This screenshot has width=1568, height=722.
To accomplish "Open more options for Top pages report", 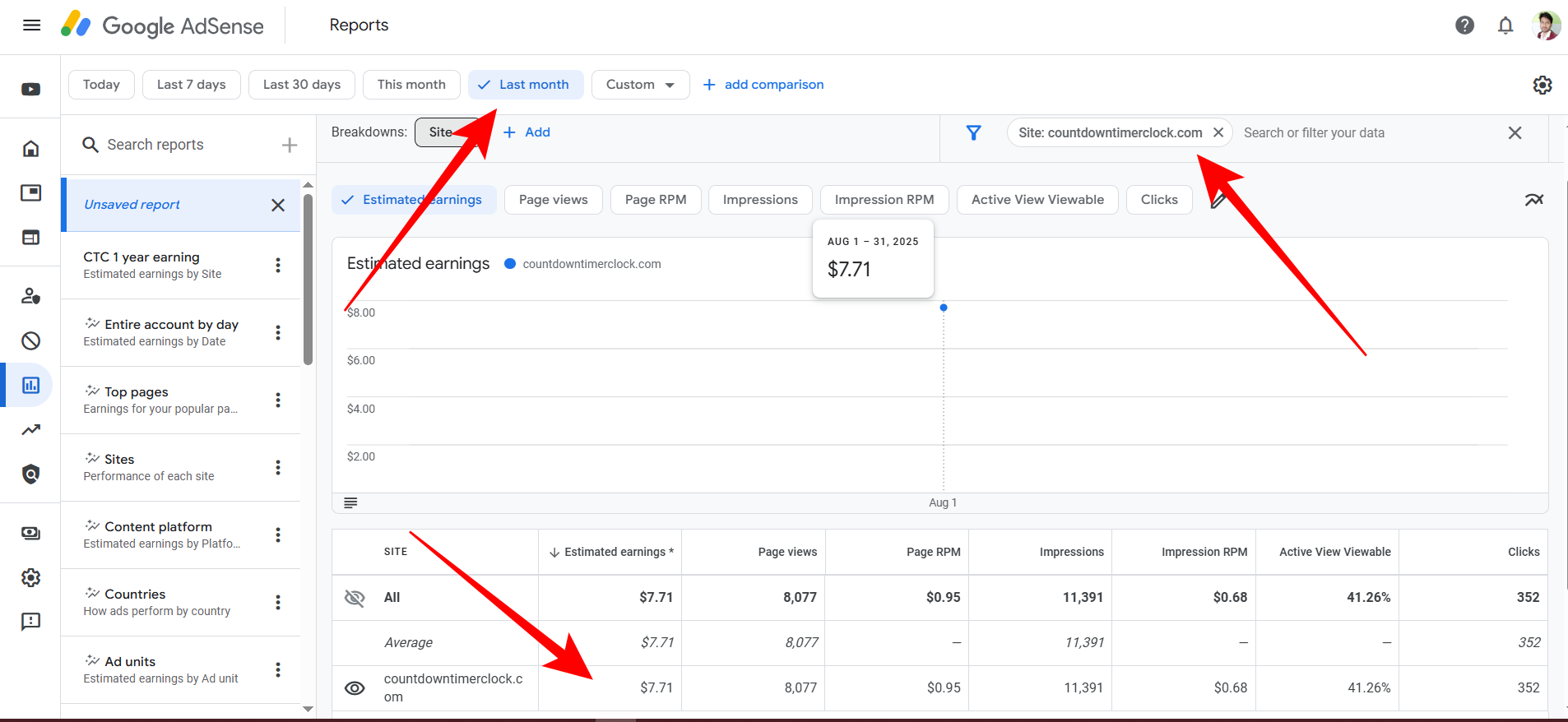I will [278, 400].
